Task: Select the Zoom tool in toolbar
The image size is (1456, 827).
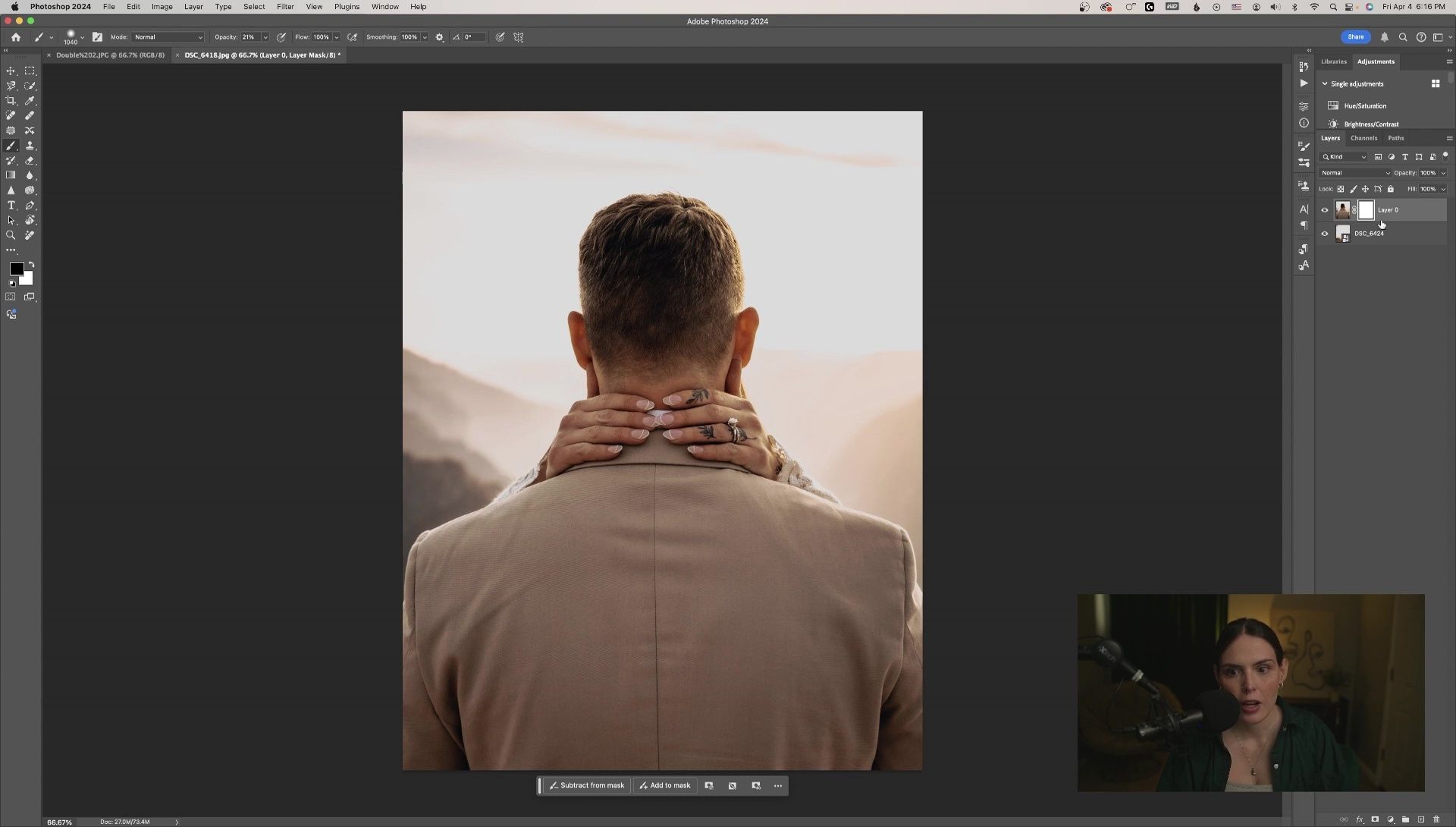Action: click(x=11, y=235)
